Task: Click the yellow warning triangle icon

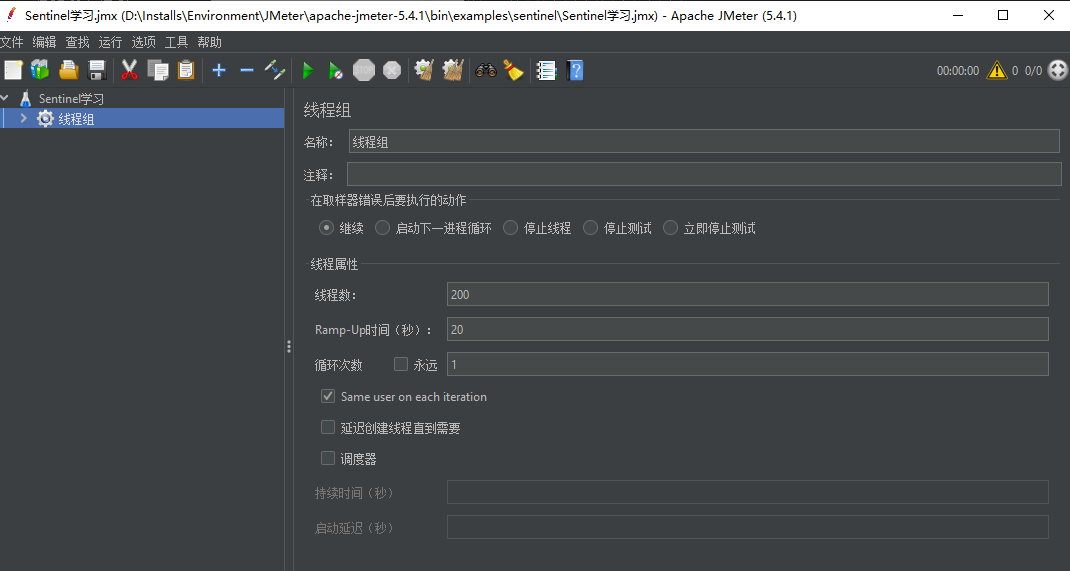Action: pyautogui.click(x=996, y=70)
